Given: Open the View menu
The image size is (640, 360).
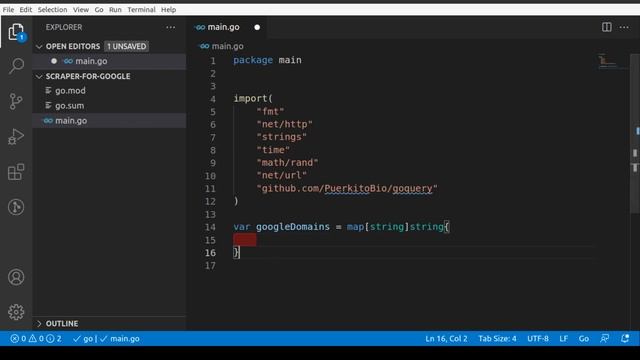Looking at the screenshot, I should [81, 9].
